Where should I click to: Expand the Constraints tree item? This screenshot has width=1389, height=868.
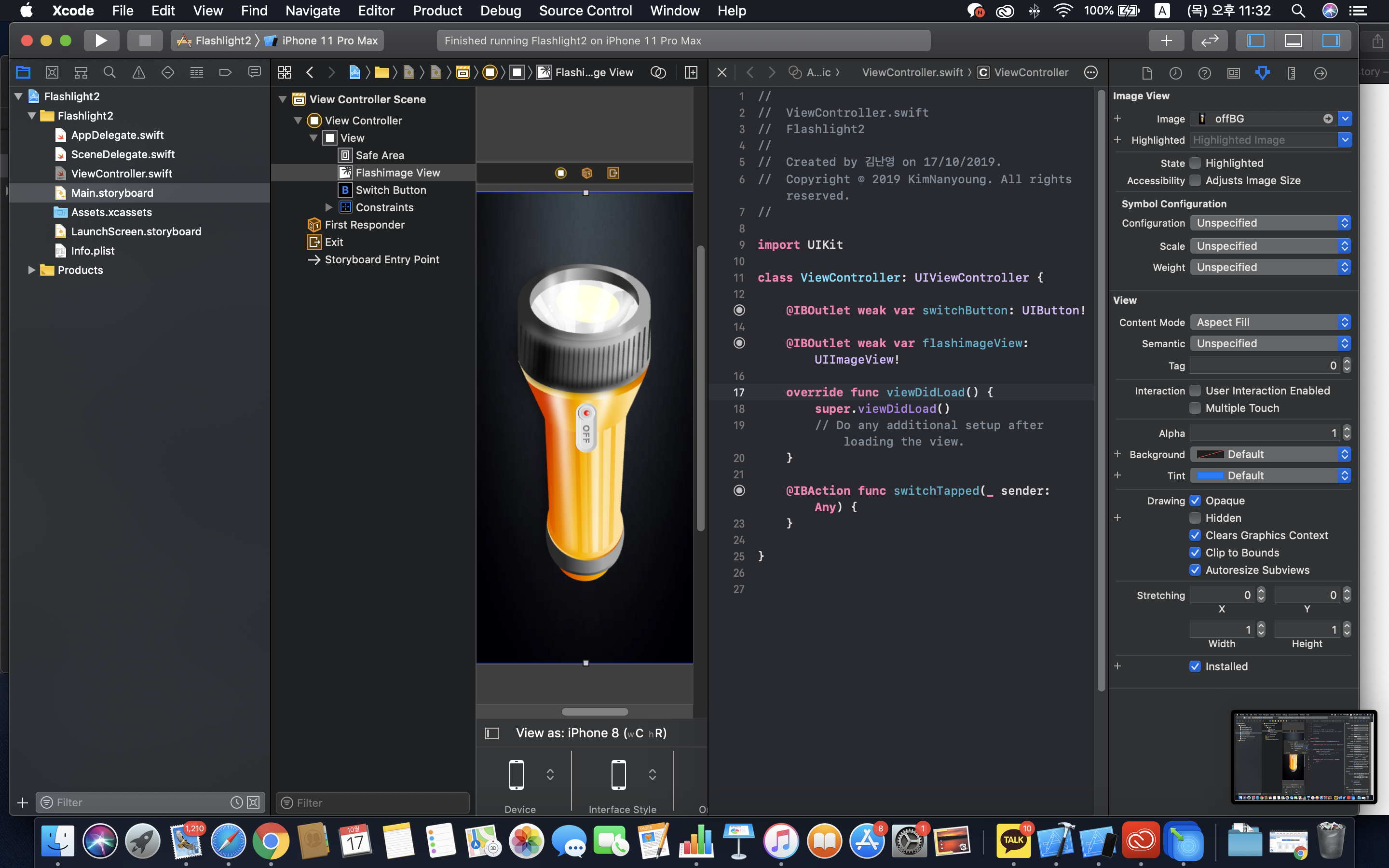coord(329,207)
